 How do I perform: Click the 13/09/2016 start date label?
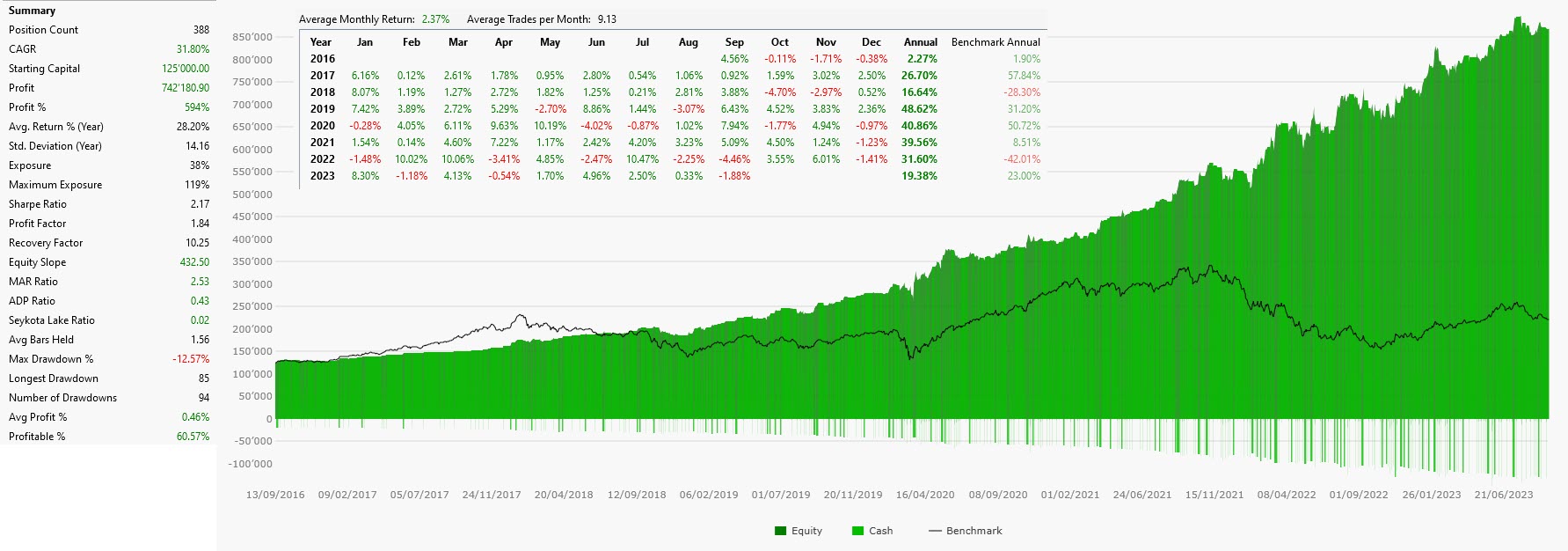tap(275, 495)
